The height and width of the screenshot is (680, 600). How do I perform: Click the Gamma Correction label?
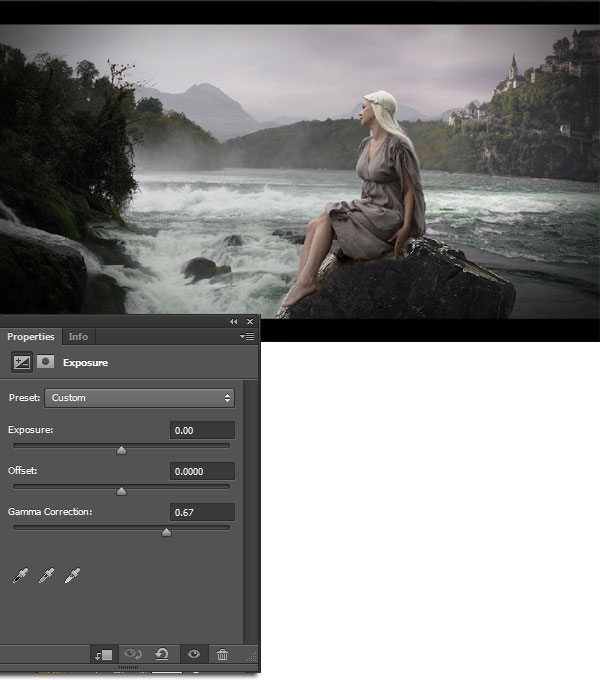point(50,512)
